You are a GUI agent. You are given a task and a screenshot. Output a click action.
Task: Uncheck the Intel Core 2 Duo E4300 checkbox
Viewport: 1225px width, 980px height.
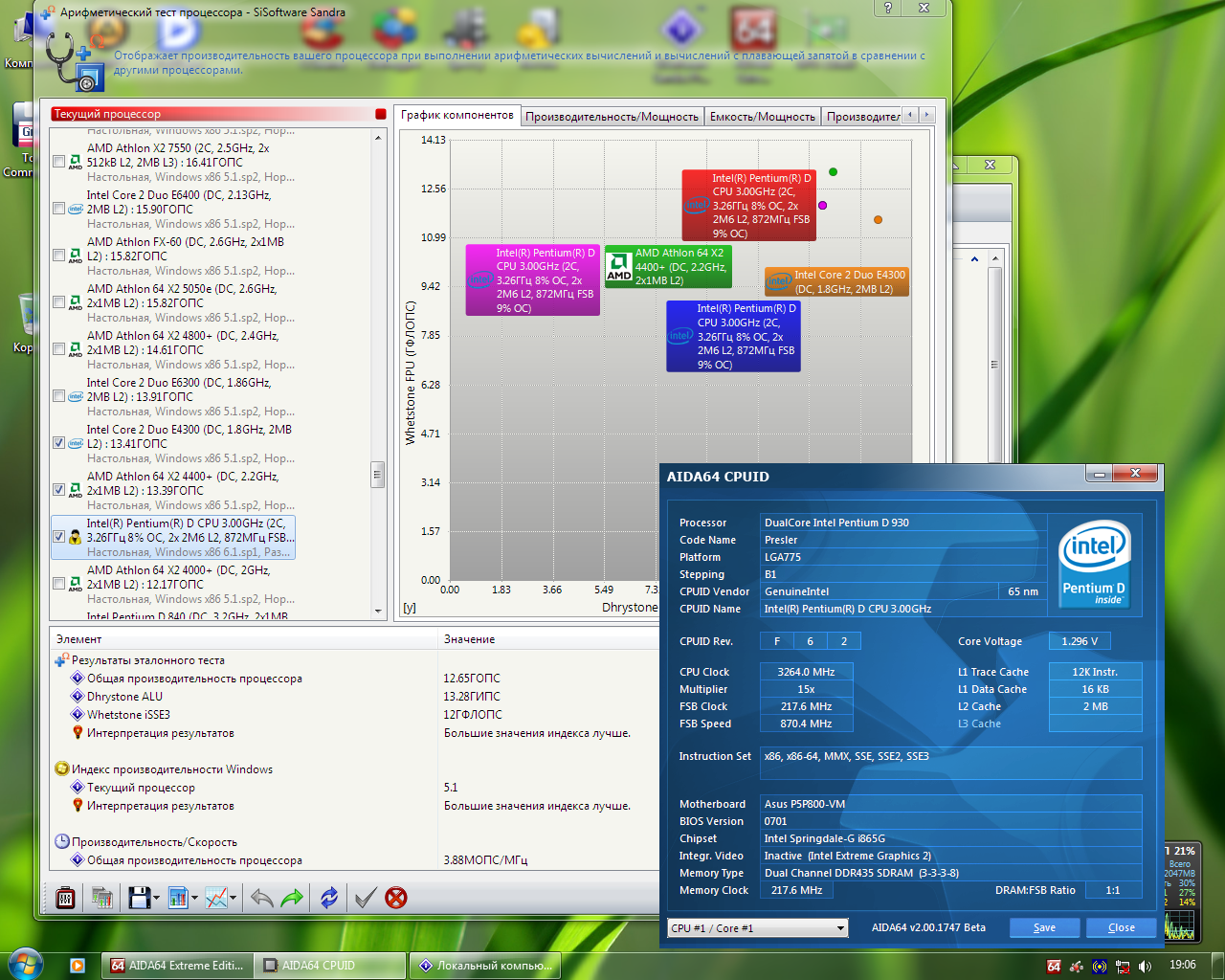[x=59, y=443]
